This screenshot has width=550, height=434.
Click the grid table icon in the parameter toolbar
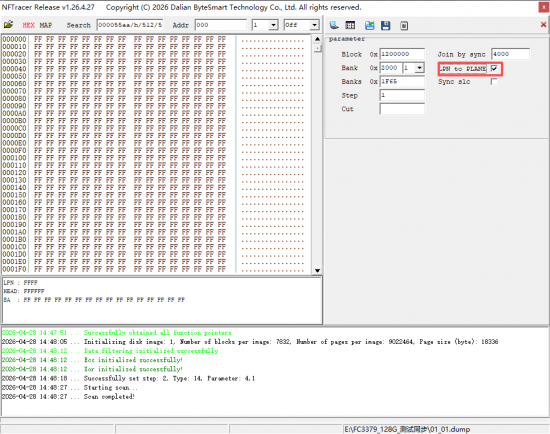pyautogui.click(x=350, y=25)
